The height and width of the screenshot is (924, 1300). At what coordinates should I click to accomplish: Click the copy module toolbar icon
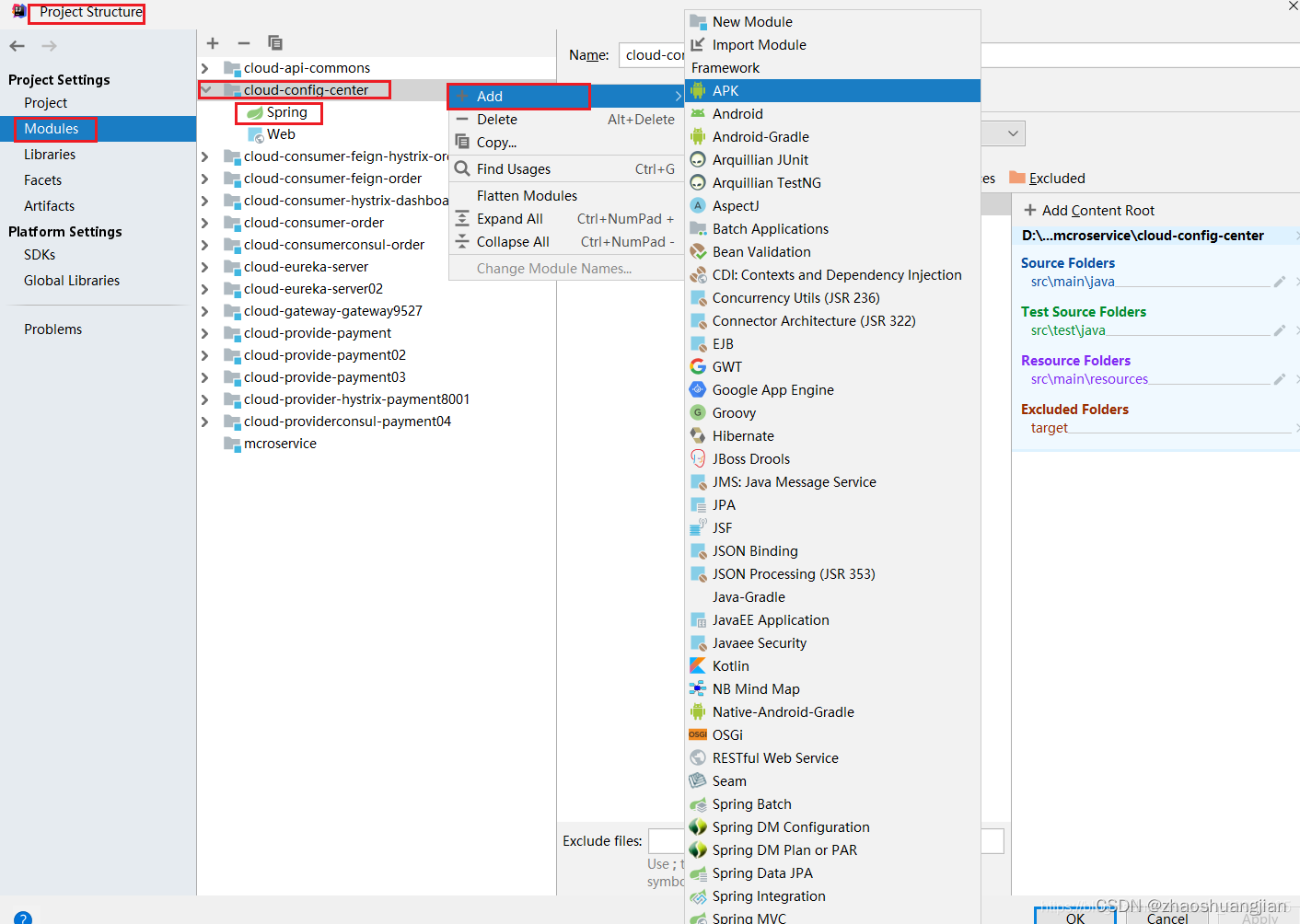[275, 43]
